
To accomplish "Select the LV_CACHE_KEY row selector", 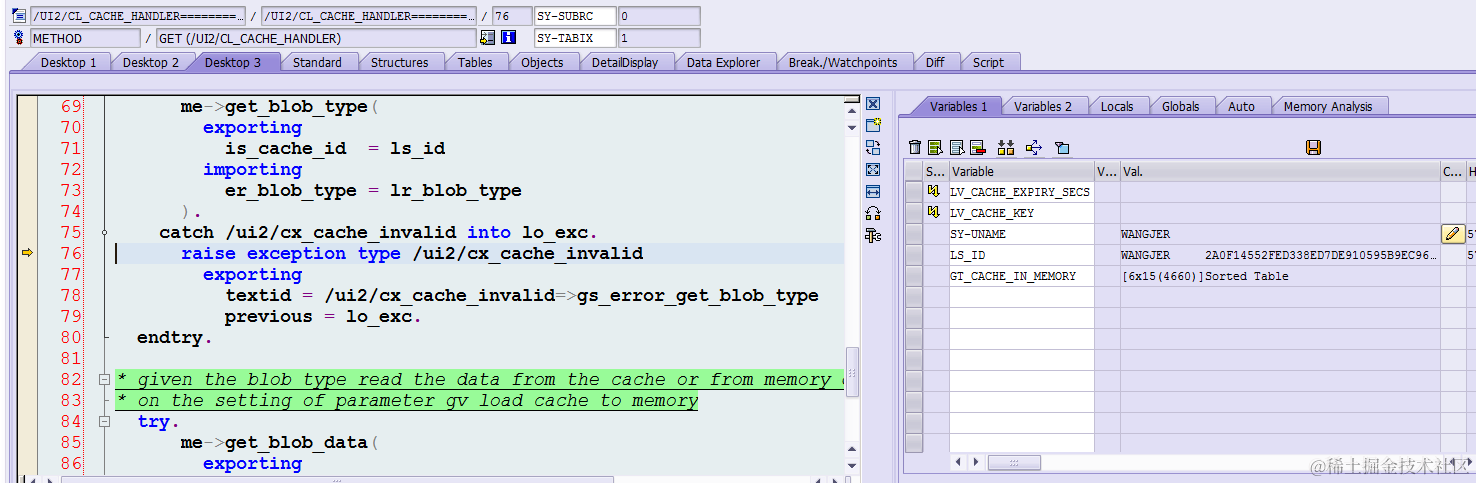I will pyautogui.click(x=914, y=213).
